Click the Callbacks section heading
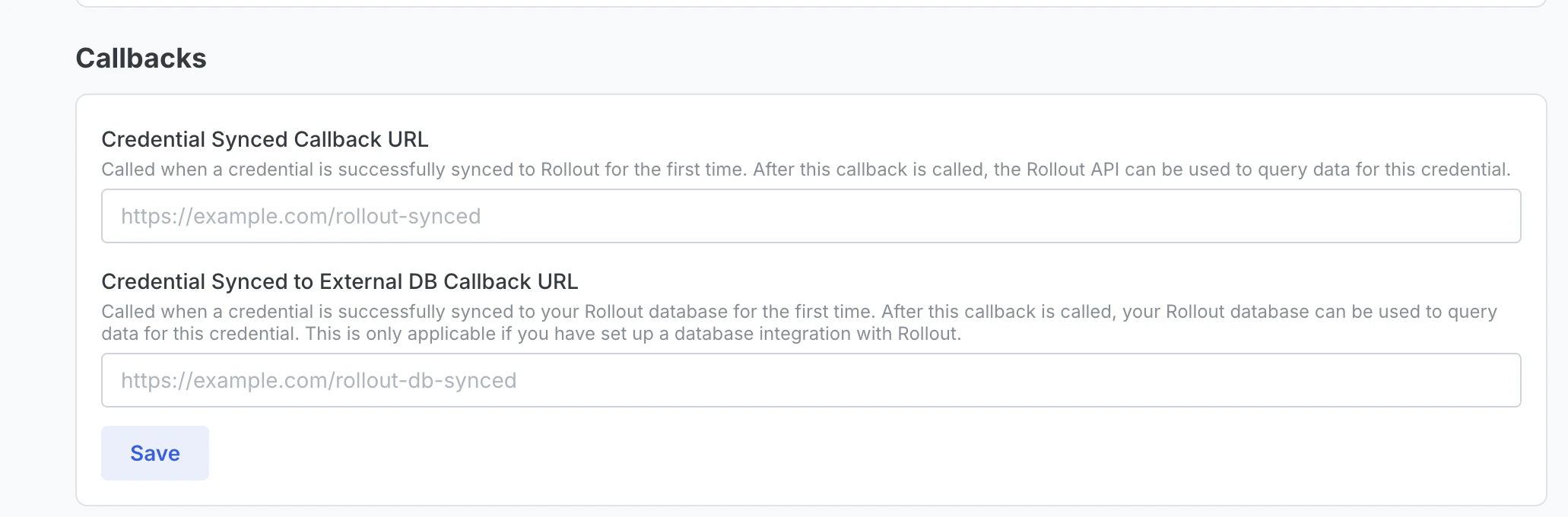 (141, 57)
